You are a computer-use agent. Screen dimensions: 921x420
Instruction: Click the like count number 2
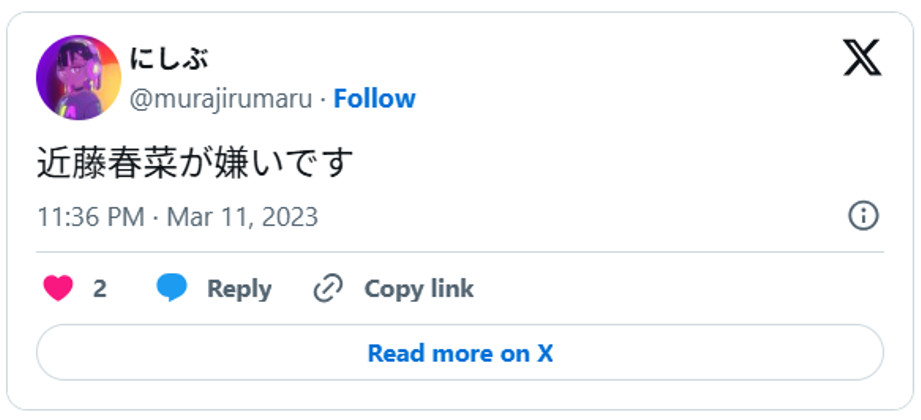[100, 289]
